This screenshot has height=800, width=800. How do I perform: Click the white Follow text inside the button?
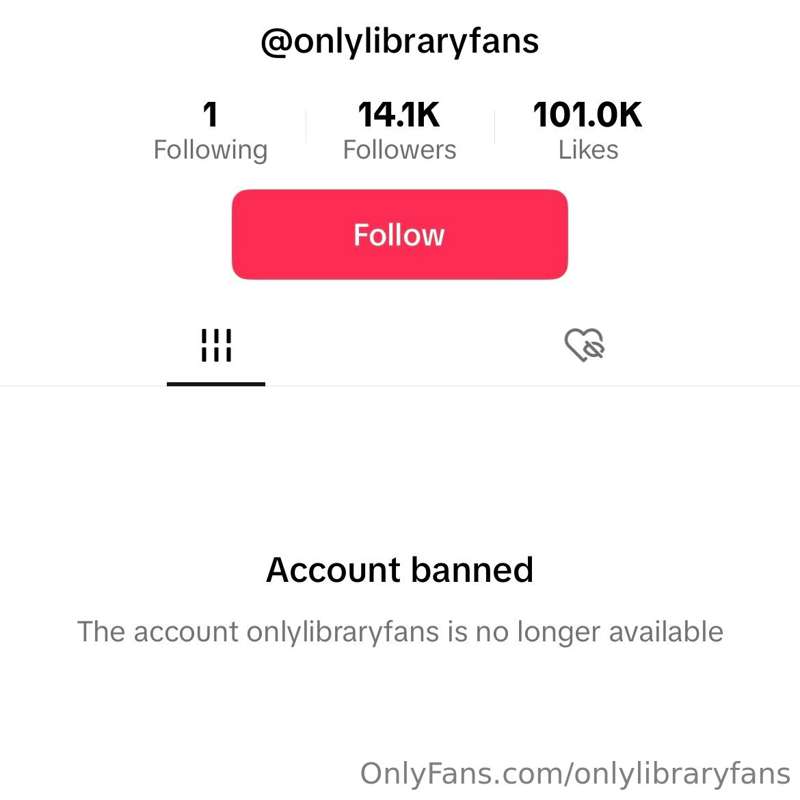399,235
